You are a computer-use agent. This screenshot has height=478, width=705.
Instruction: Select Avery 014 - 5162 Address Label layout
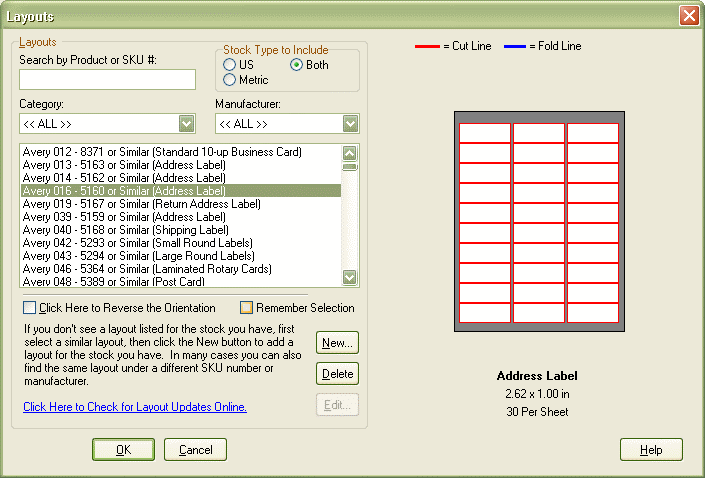(181, 178)
